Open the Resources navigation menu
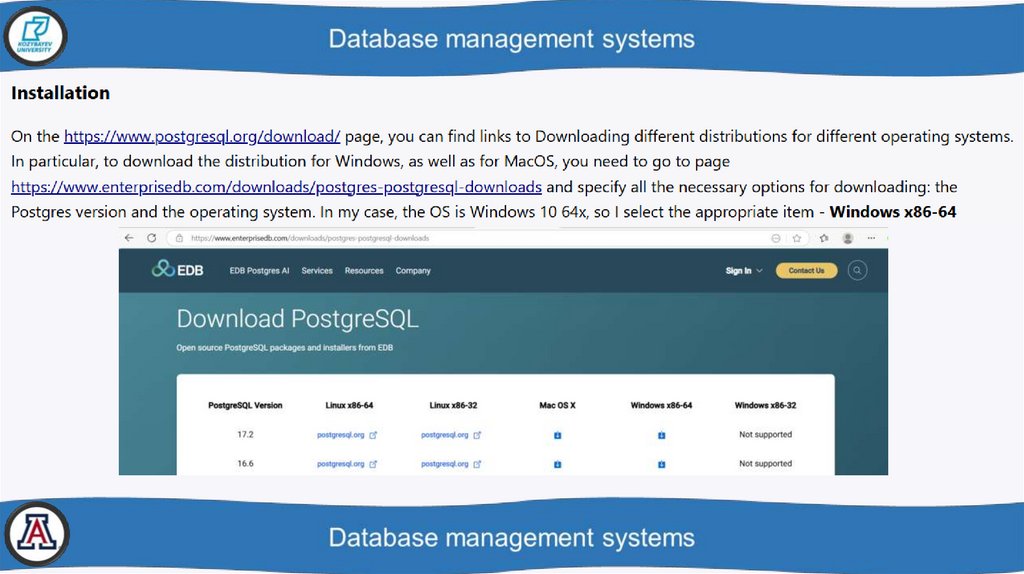The width and height of the screenshot is (1024, 574). click(364, 271)
